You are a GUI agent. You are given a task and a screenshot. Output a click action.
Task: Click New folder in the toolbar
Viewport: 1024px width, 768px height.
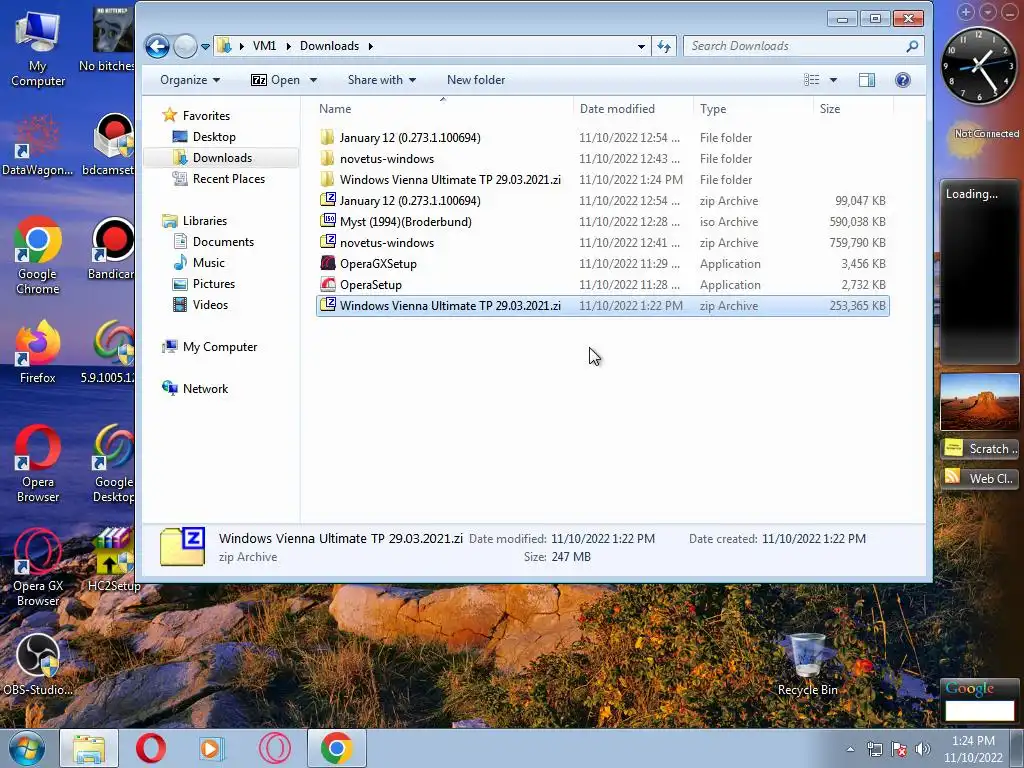(x=475, y=80)
